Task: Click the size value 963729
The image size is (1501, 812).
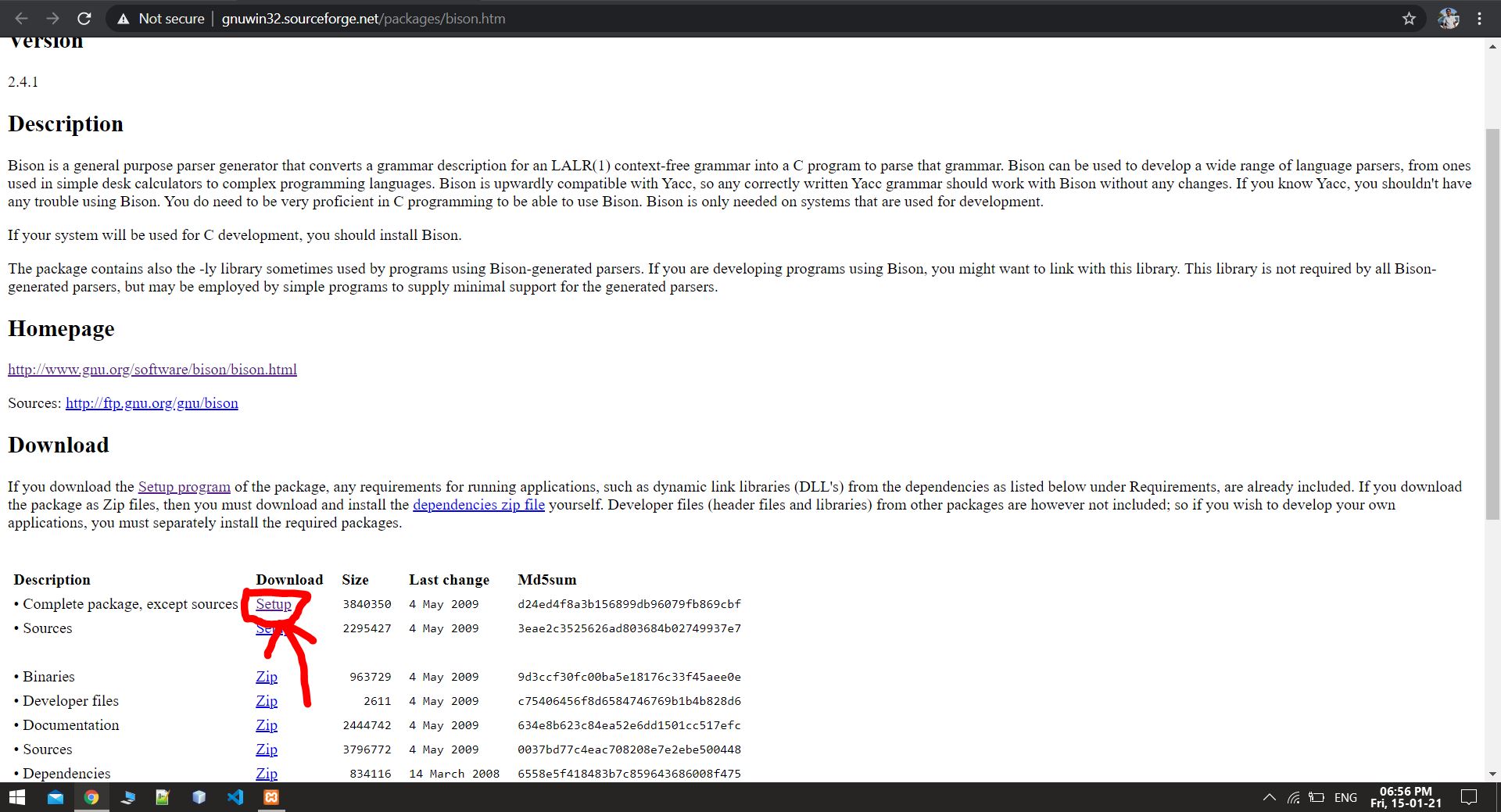Action: click(371, 677)
